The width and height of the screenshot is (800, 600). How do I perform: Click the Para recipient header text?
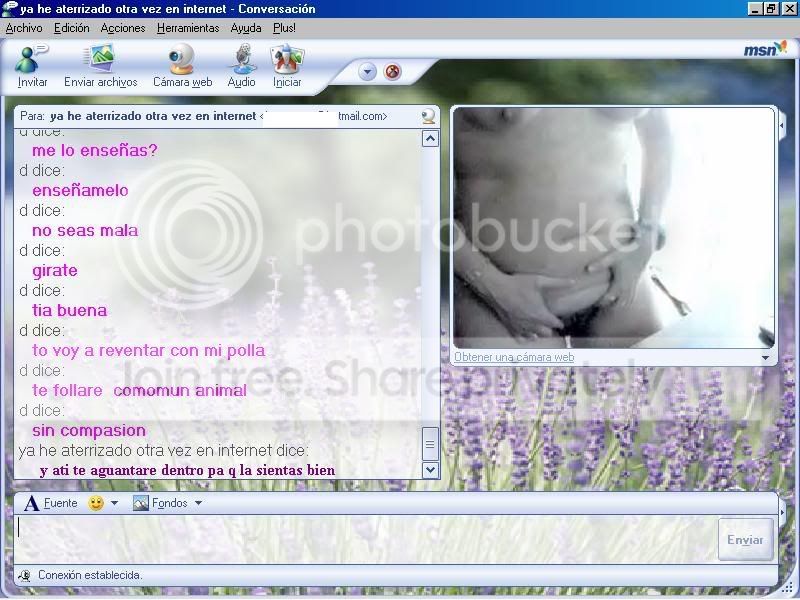(x=204, y=116)
